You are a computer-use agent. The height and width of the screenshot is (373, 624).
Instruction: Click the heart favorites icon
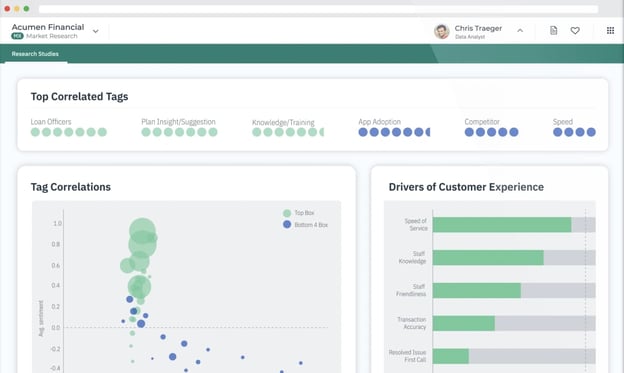click(575, 30)
